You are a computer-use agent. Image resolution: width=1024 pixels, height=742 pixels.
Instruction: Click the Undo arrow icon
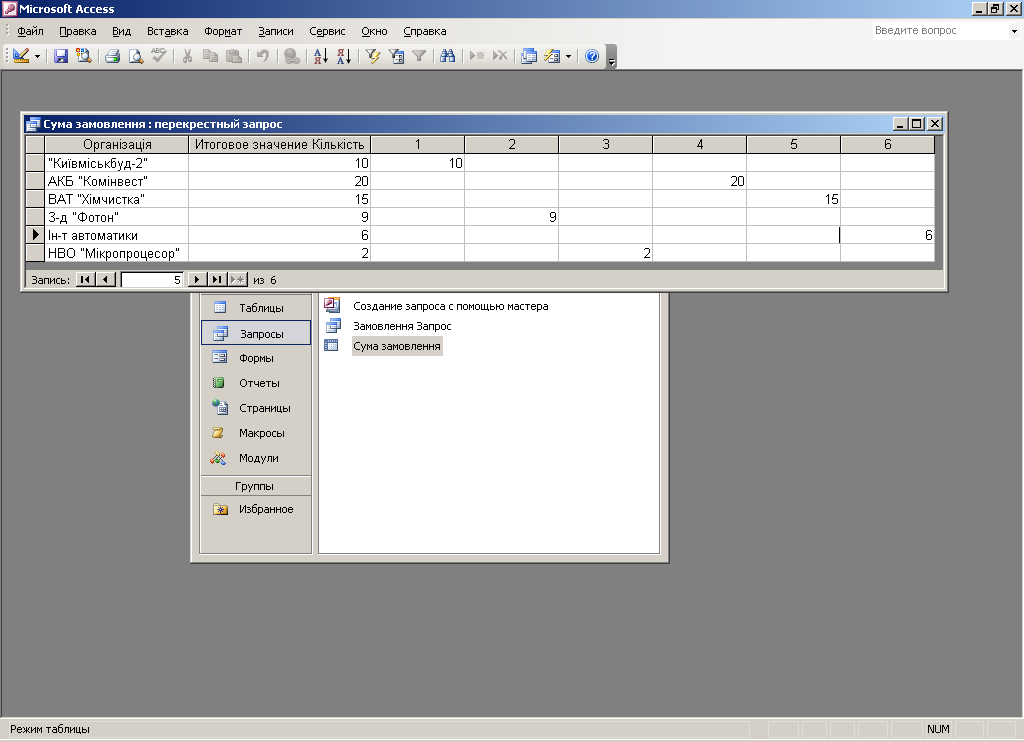point(263,56)
